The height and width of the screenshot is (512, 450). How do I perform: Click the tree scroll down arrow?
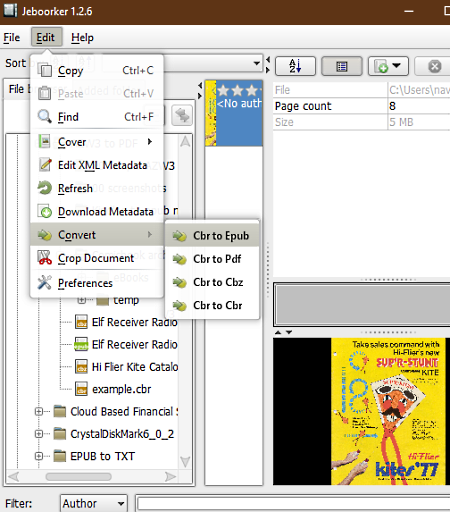coord(185,462)
